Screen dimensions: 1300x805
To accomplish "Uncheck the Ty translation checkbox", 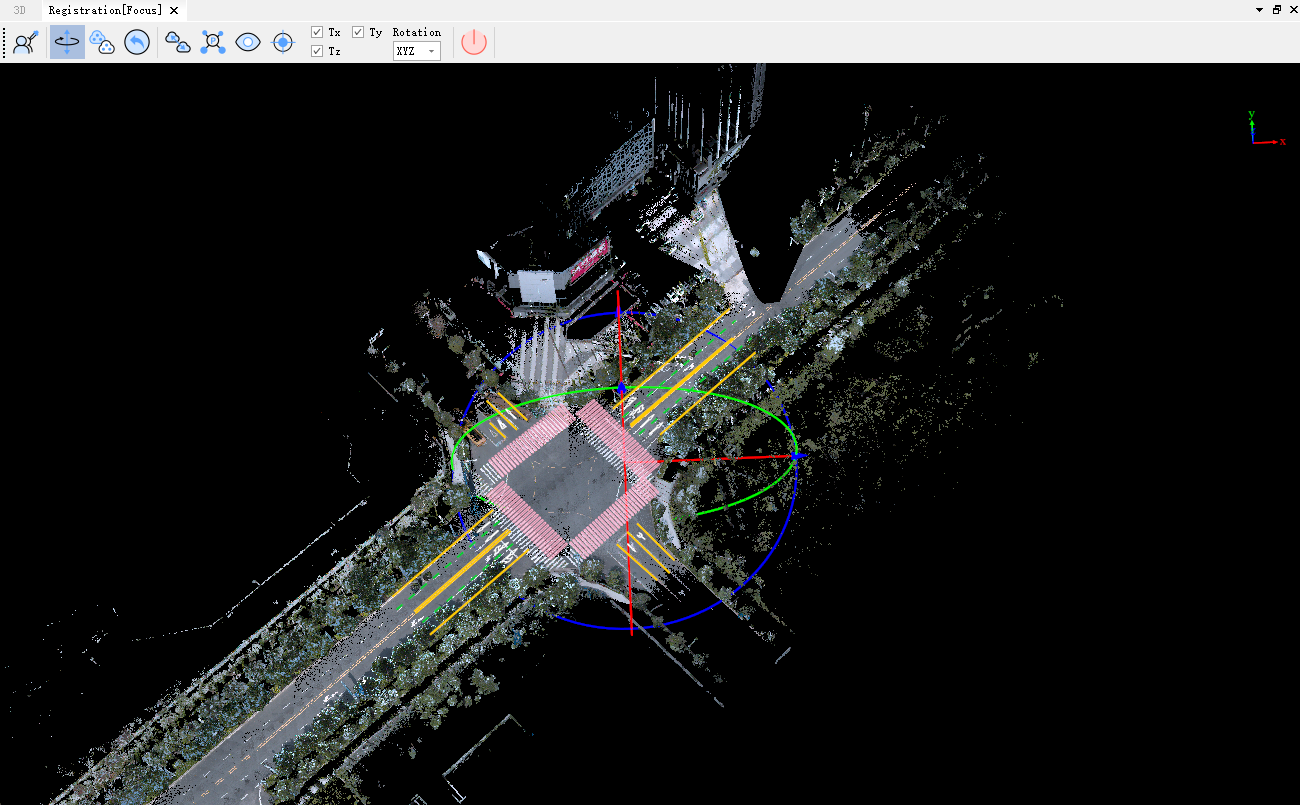I will (358, 32).
